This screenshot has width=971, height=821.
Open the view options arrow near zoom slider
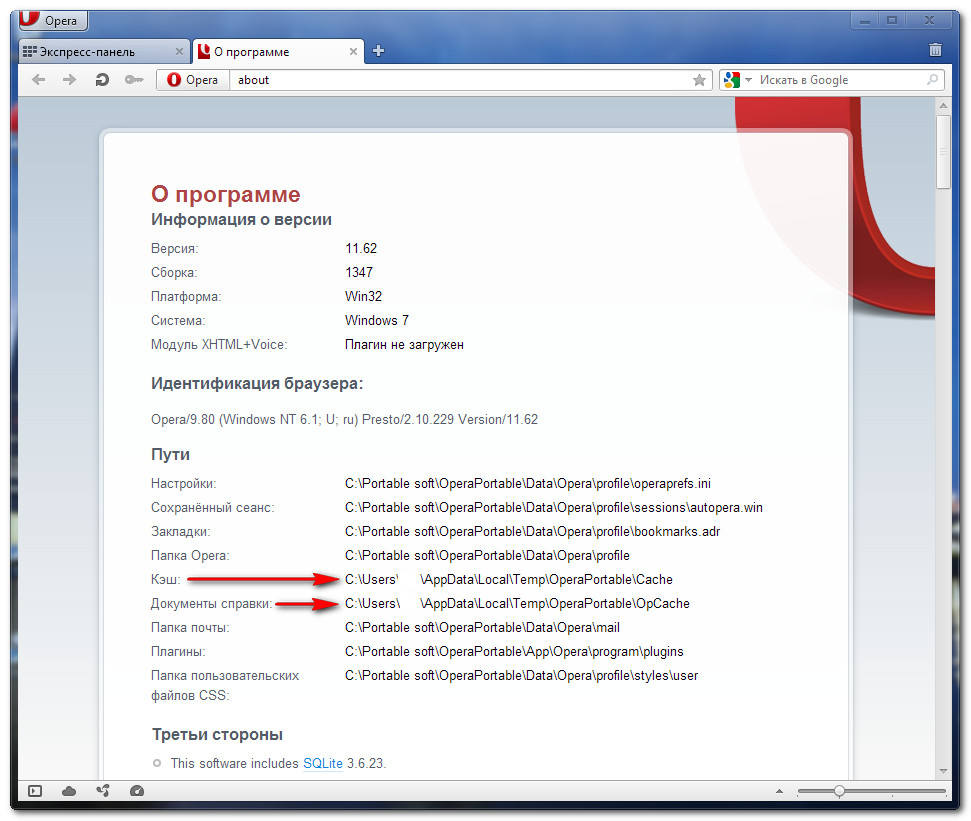click(779, 791)
